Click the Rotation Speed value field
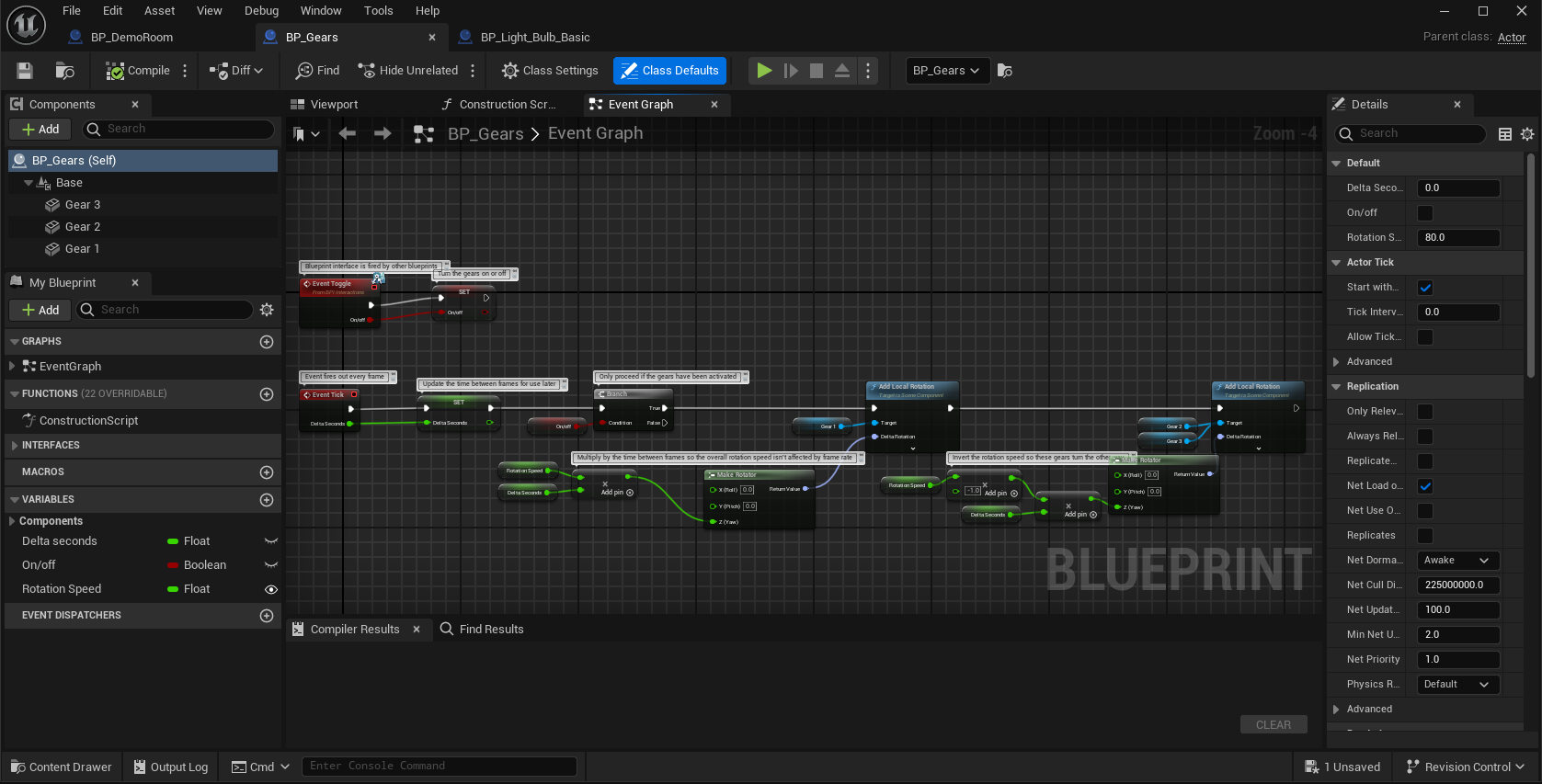 [x=1457, y=238]
